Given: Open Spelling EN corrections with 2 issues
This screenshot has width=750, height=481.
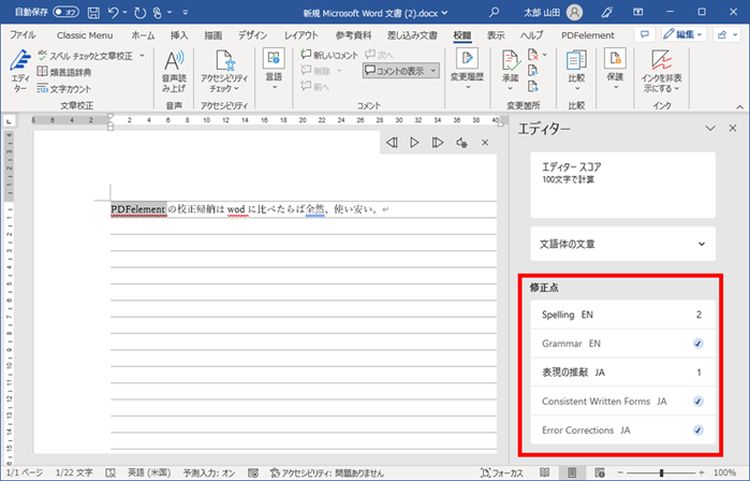Looking at the screenshot, I should coord(623,315).
